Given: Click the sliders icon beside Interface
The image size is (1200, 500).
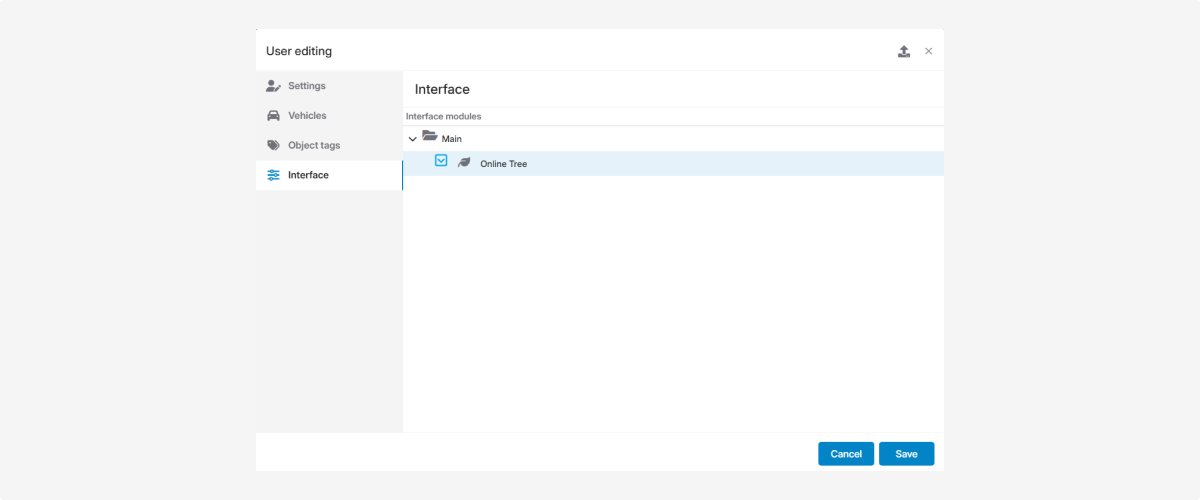Looking at the screenshot, I should 273,175.
